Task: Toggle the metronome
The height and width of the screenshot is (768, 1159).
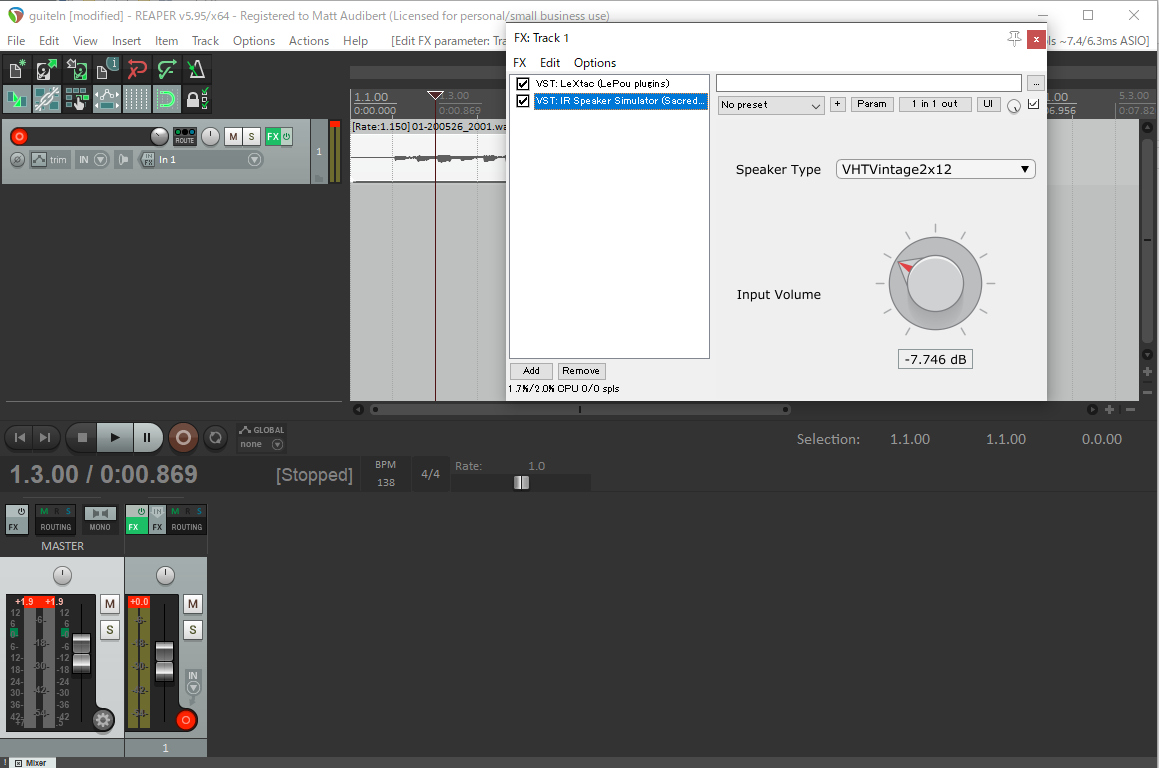Action: [x=194, y=68]
